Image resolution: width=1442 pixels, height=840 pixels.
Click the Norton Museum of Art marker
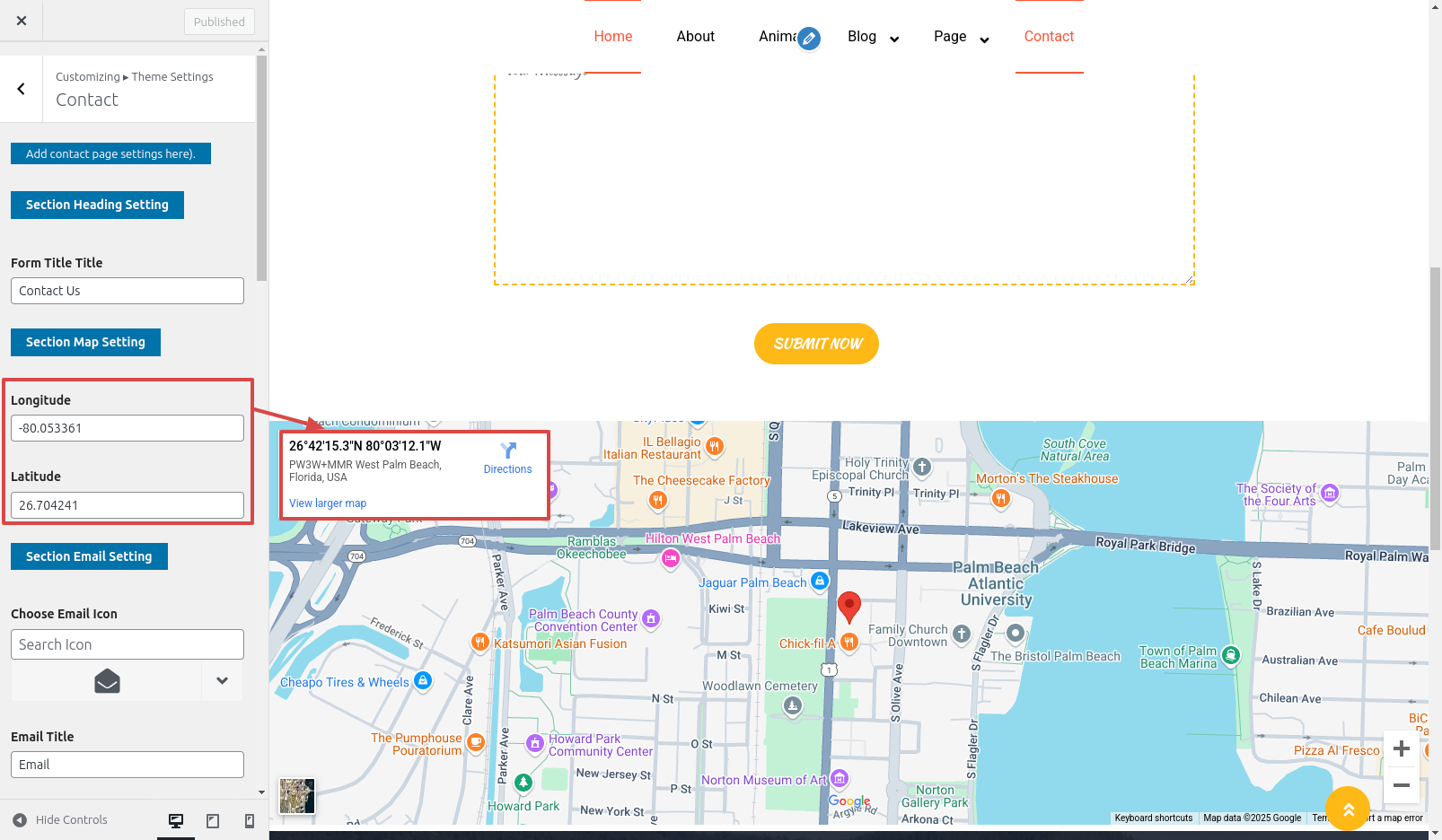tap(840, 777)
